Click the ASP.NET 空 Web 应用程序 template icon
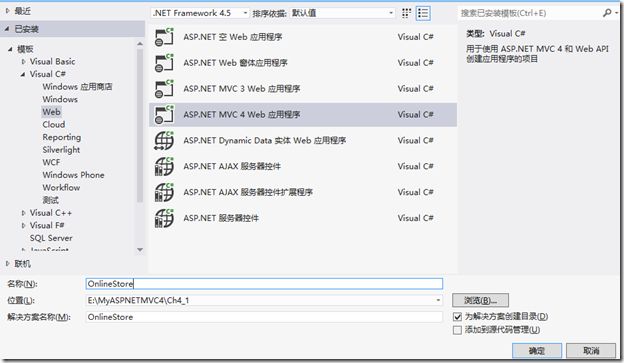 164,37
